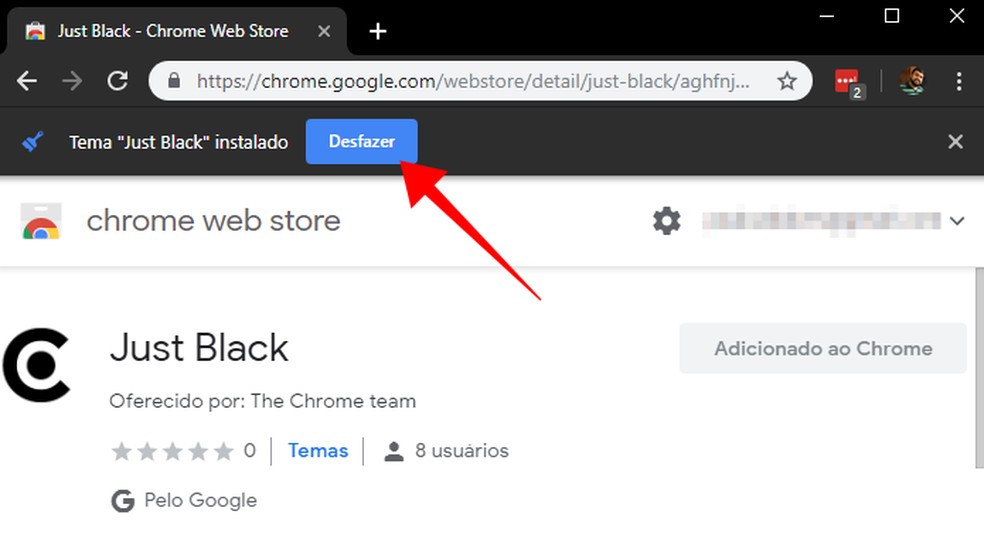This screenshot has width=984, height=552.
Task: Click the Just Black theme icon
Action: (x=36, y=363)
